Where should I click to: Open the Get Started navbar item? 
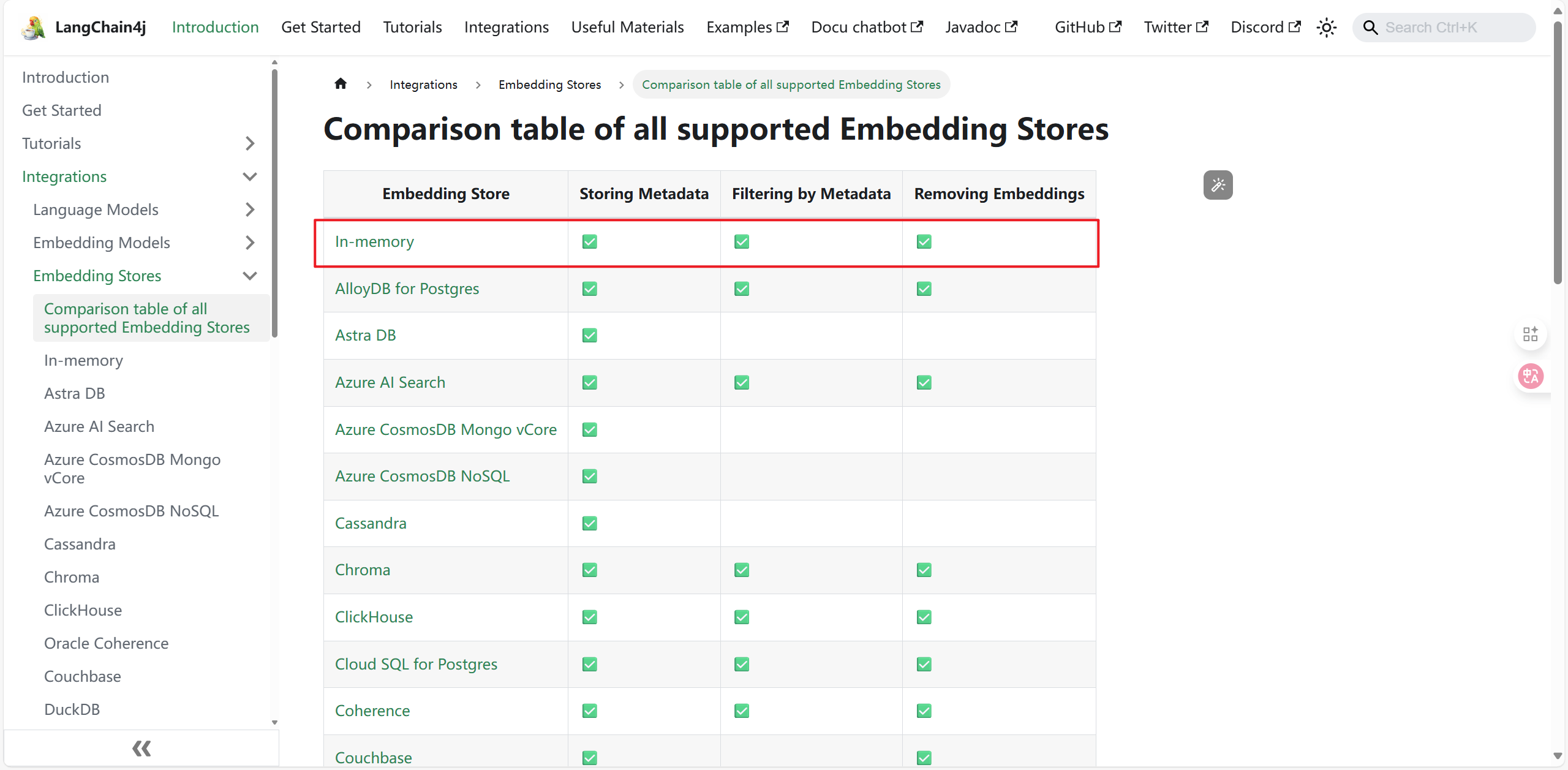pyautogui.click(x=321, y=28)
